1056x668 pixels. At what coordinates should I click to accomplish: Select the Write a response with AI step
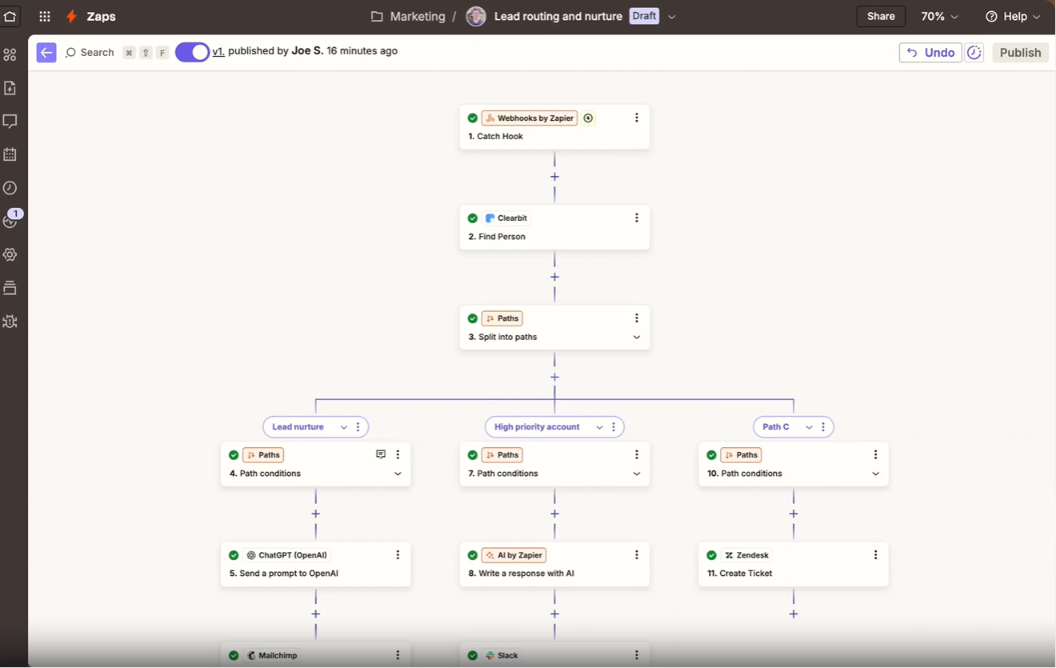[554, 564]
